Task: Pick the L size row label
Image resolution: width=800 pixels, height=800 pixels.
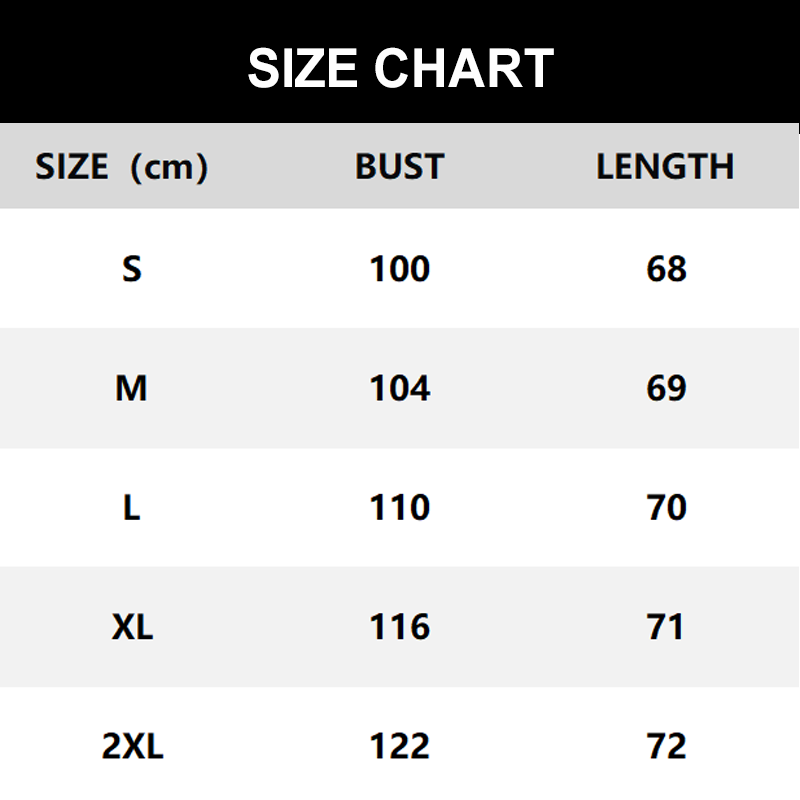Action: pyautogui.click(x=131, y=507)
